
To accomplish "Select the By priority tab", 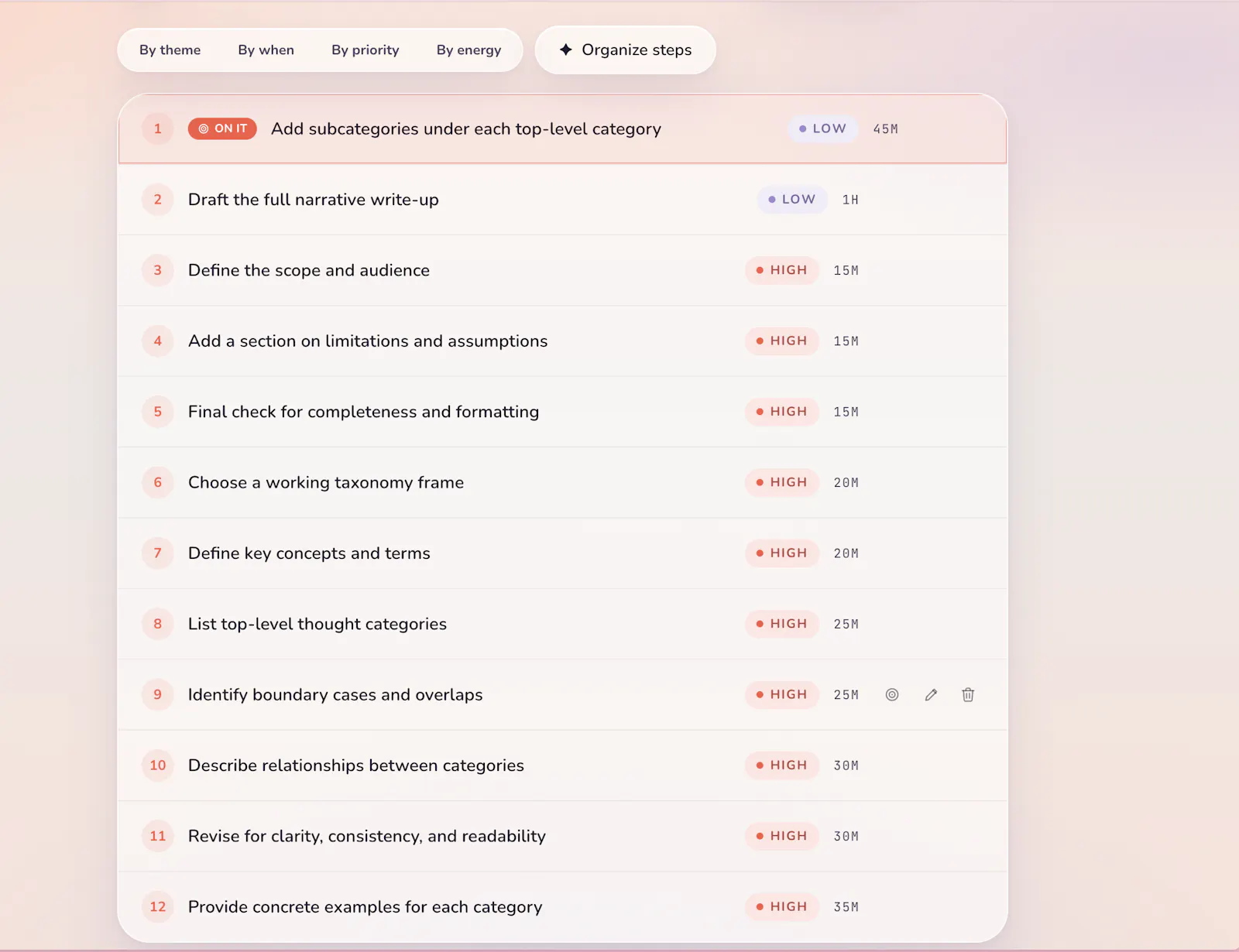I will [366, 50].
